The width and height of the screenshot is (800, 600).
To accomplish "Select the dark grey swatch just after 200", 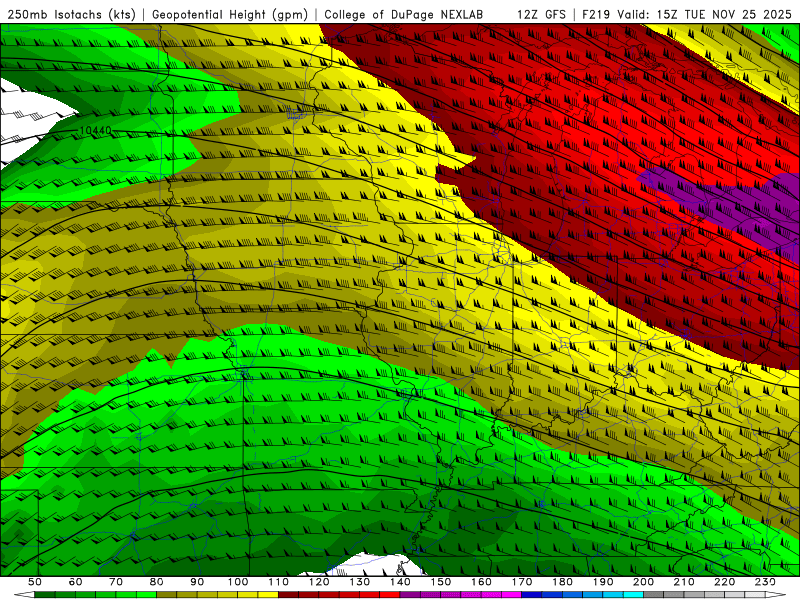I will click(654, 595).
